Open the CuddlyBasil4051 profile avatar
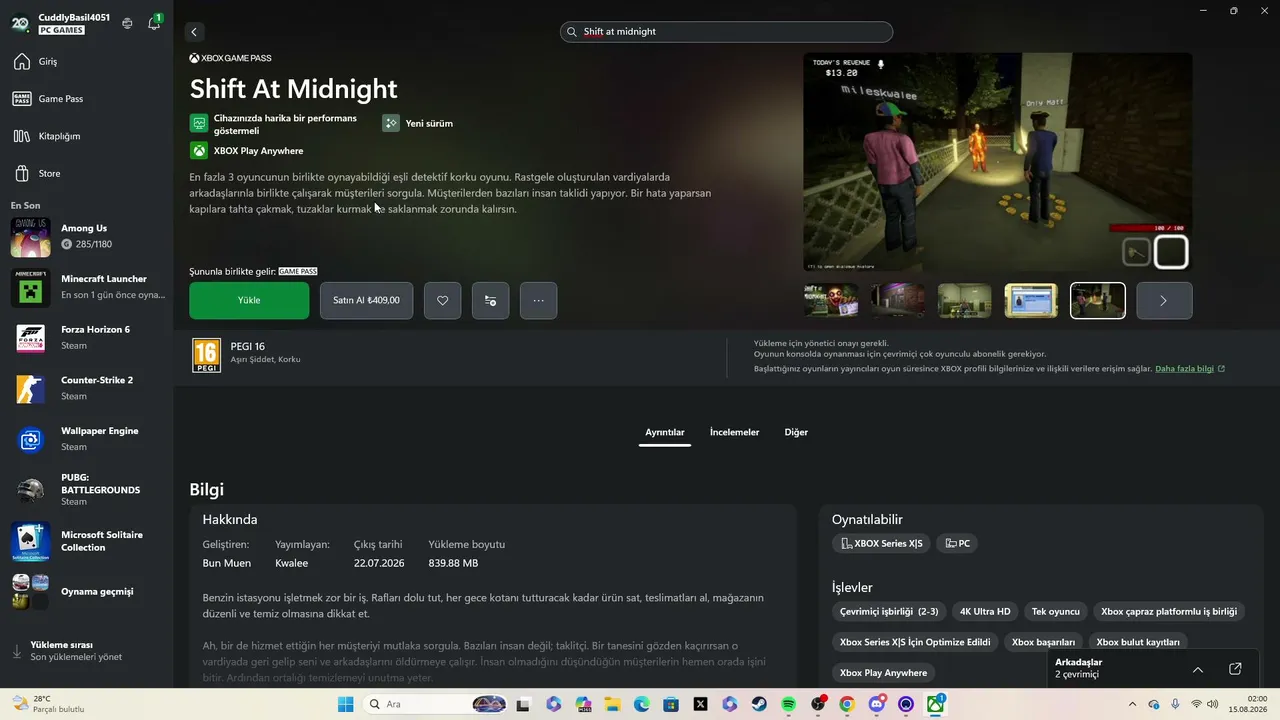This screenshot has width=1280, height=720. [x=20, y=23]
